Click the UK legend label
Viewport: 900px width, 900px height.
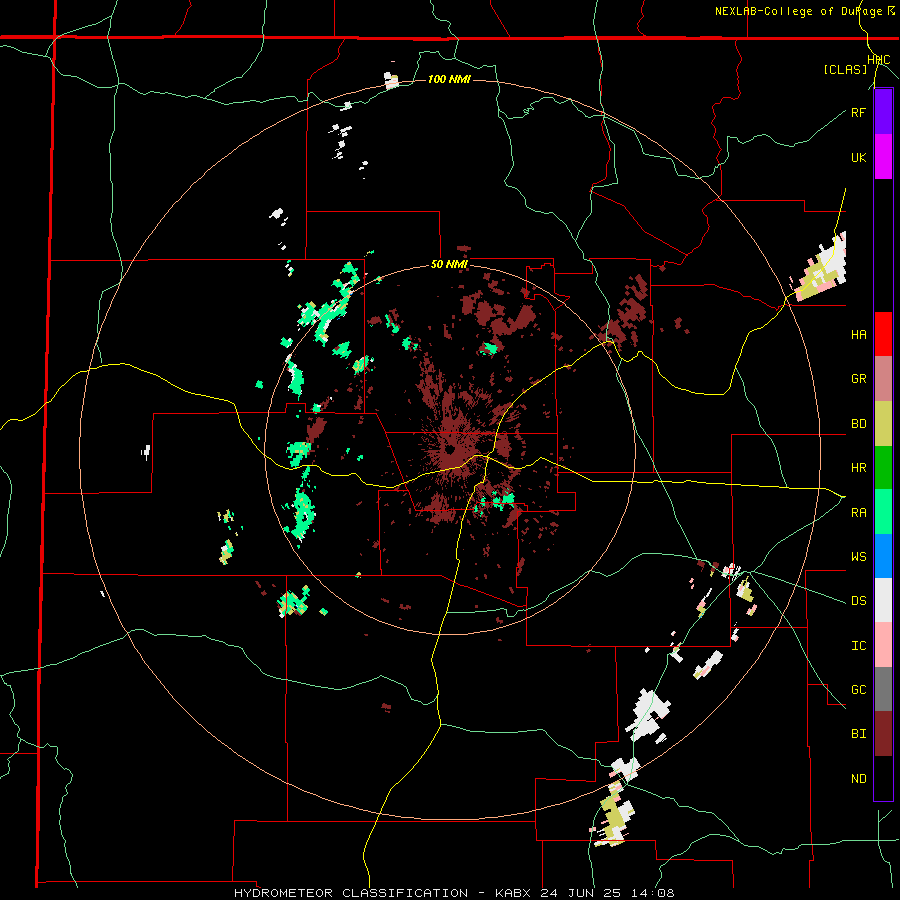pyautogui.click(x=858, y=157)
